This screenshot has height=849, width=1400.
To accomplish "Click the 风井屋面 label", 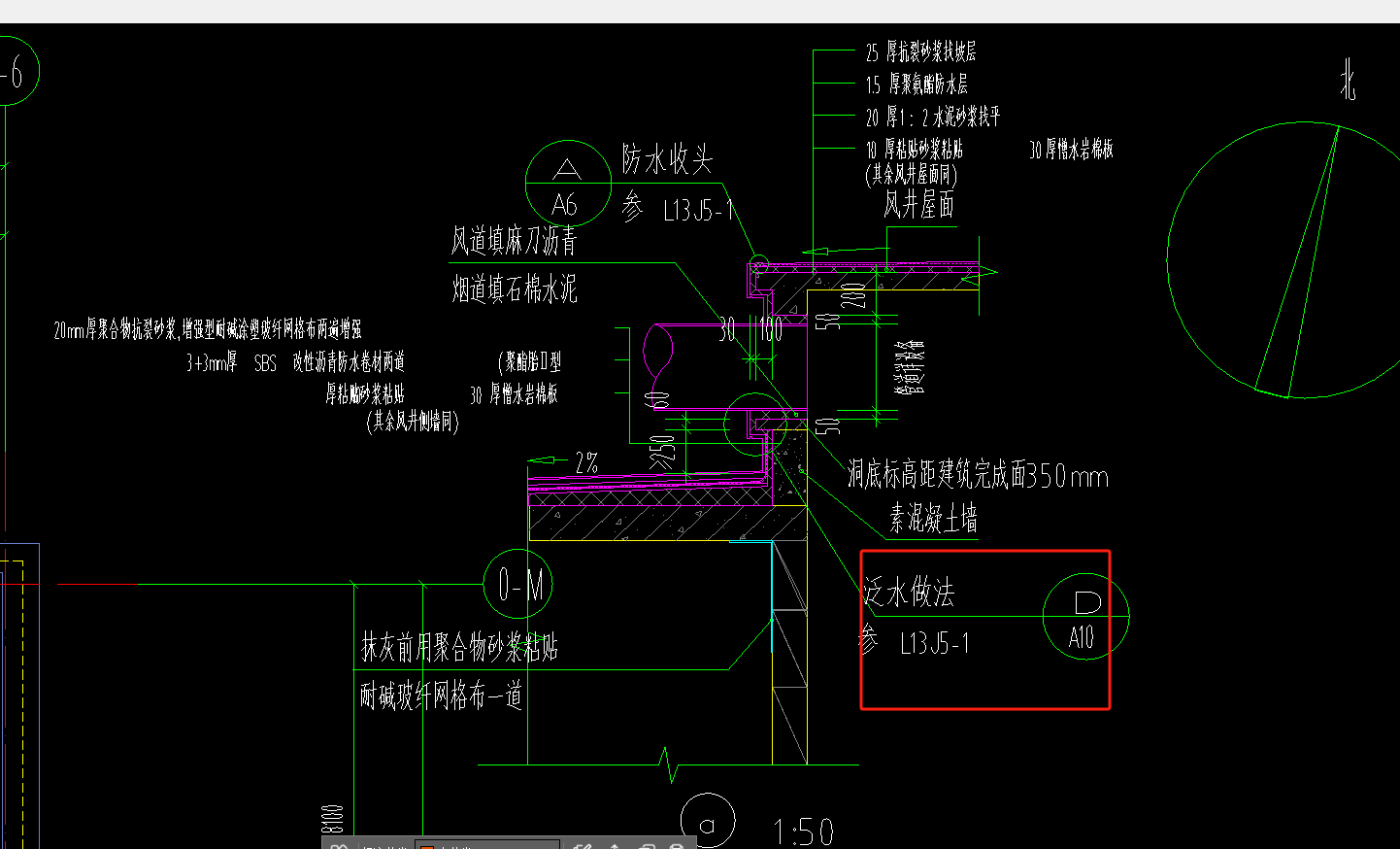I will 918,204.
